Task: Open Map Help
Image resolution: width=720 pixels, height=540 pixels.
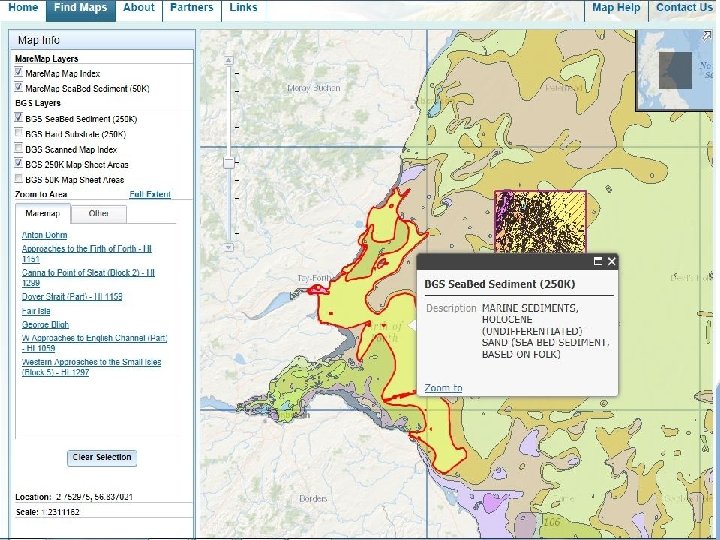Action: [x=616, y=8]
